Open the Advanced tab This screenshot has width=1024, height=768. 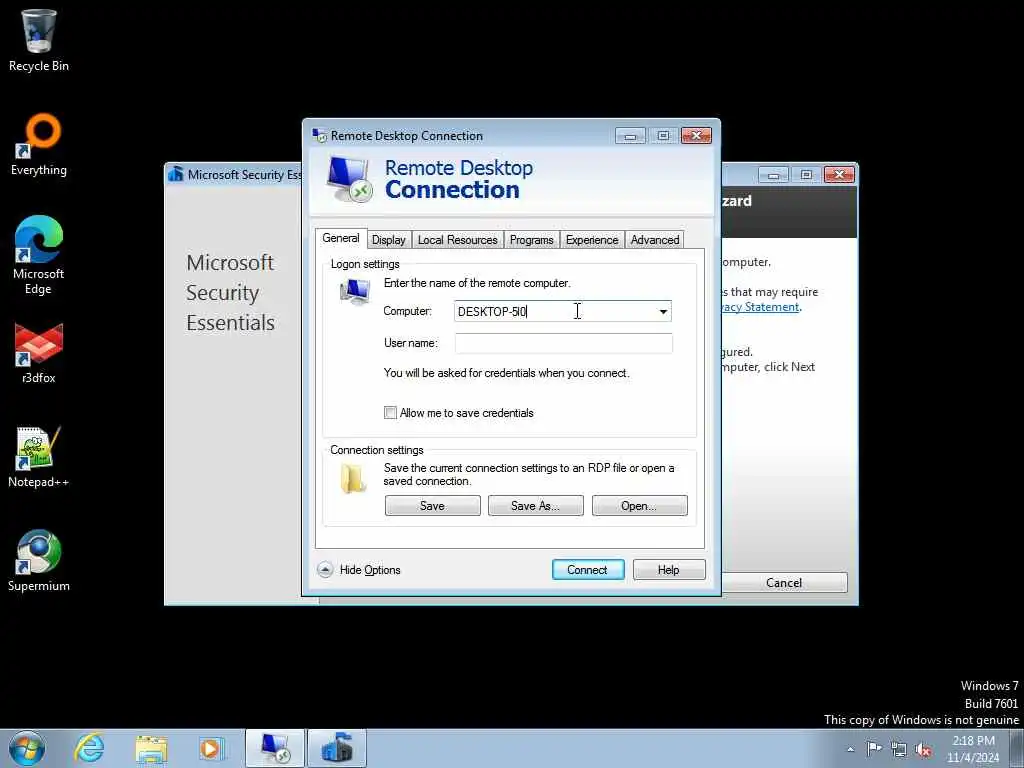point(654,240)
